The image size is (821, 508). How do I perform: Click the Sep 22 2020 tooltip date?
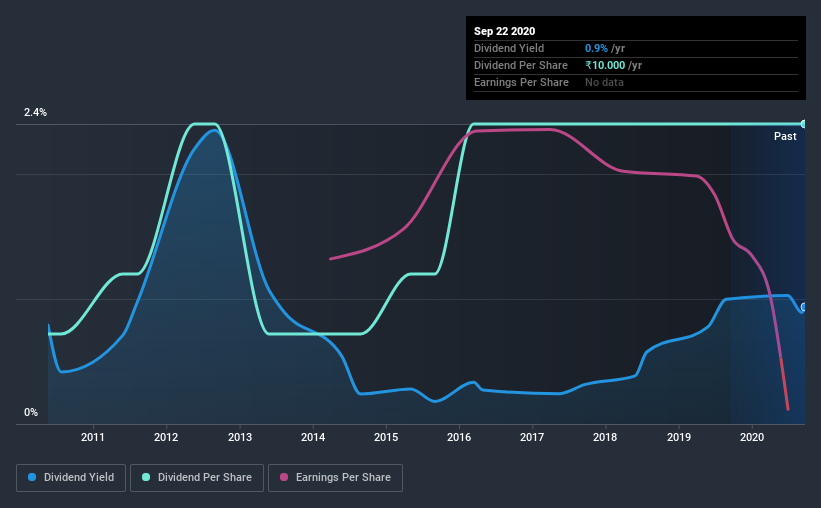click(504, 31)
